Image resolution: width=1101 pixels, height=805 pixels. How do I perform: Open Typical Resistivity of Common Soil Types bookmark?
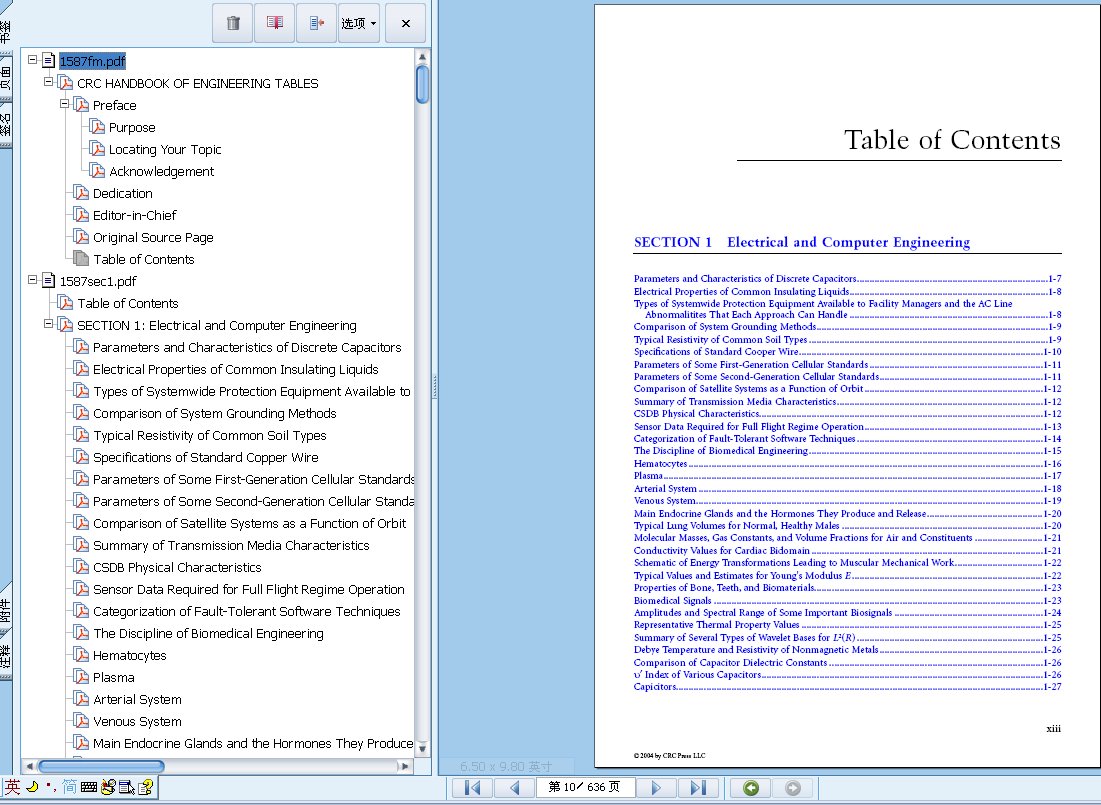click(210, 436)
